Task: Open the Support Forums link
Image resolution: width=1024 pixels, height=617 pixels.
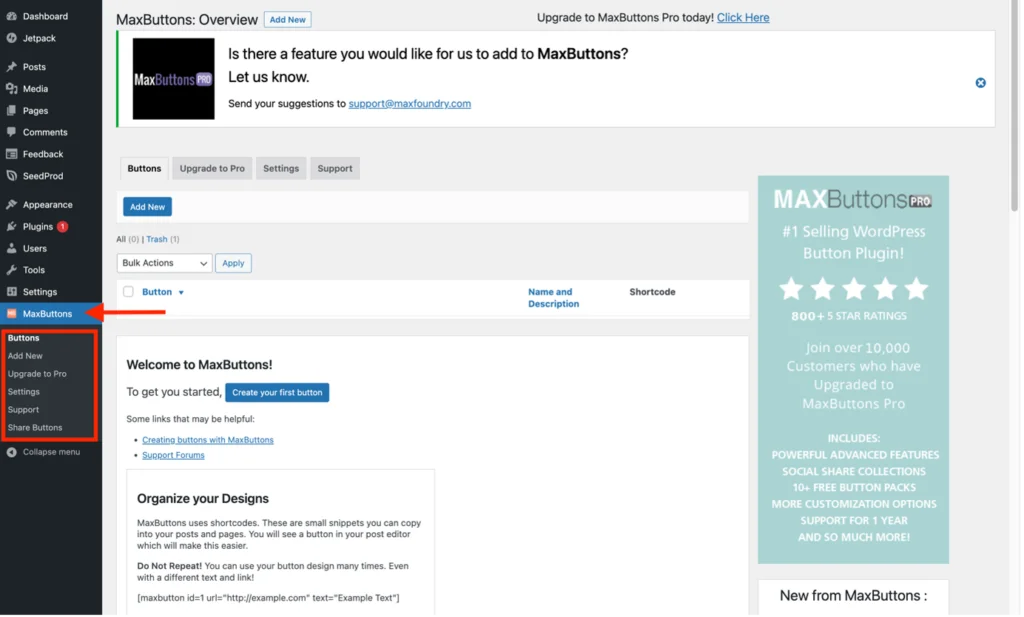Action: click(x=174, y=456)
